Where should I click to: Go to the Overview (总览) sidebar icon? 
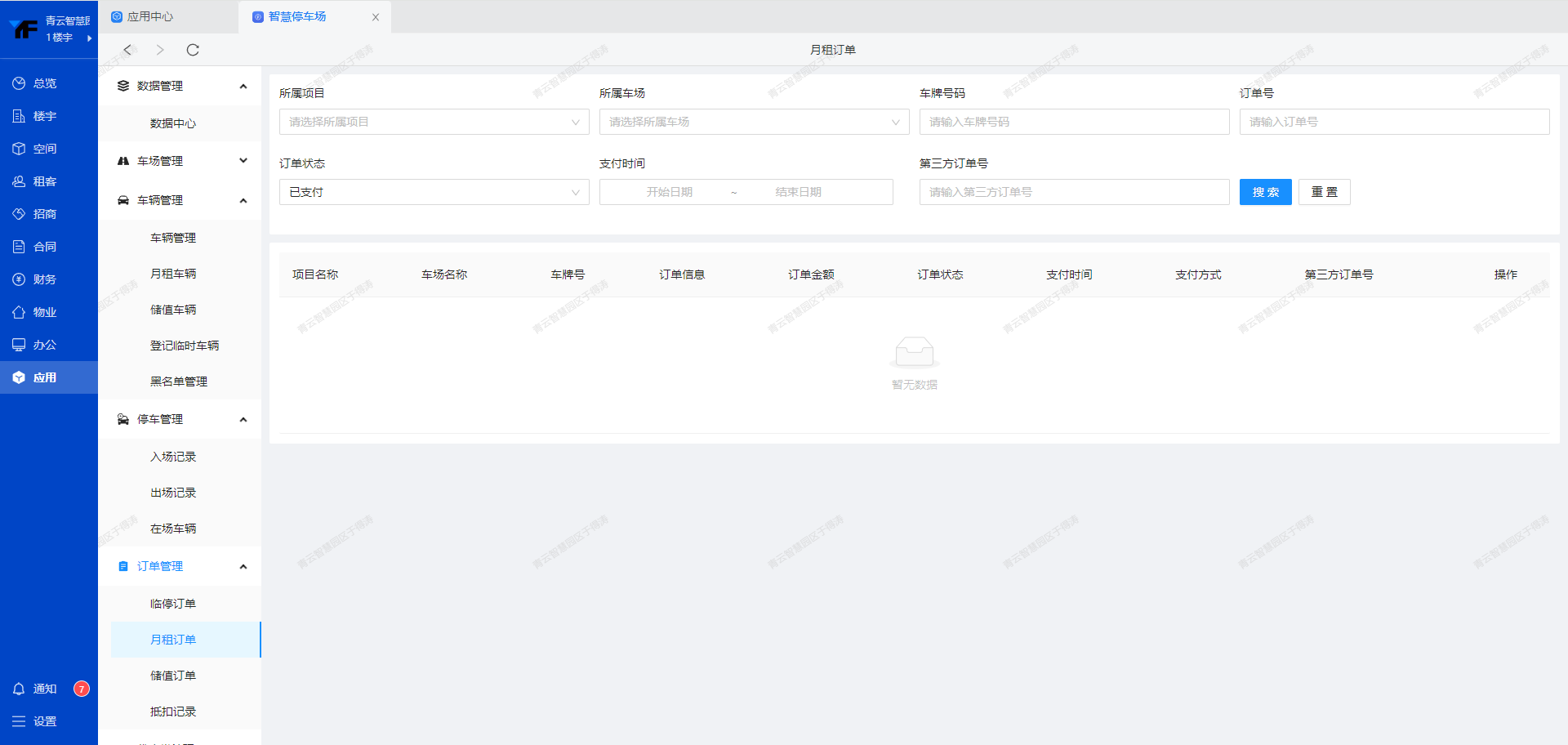[x=19, y=83]
